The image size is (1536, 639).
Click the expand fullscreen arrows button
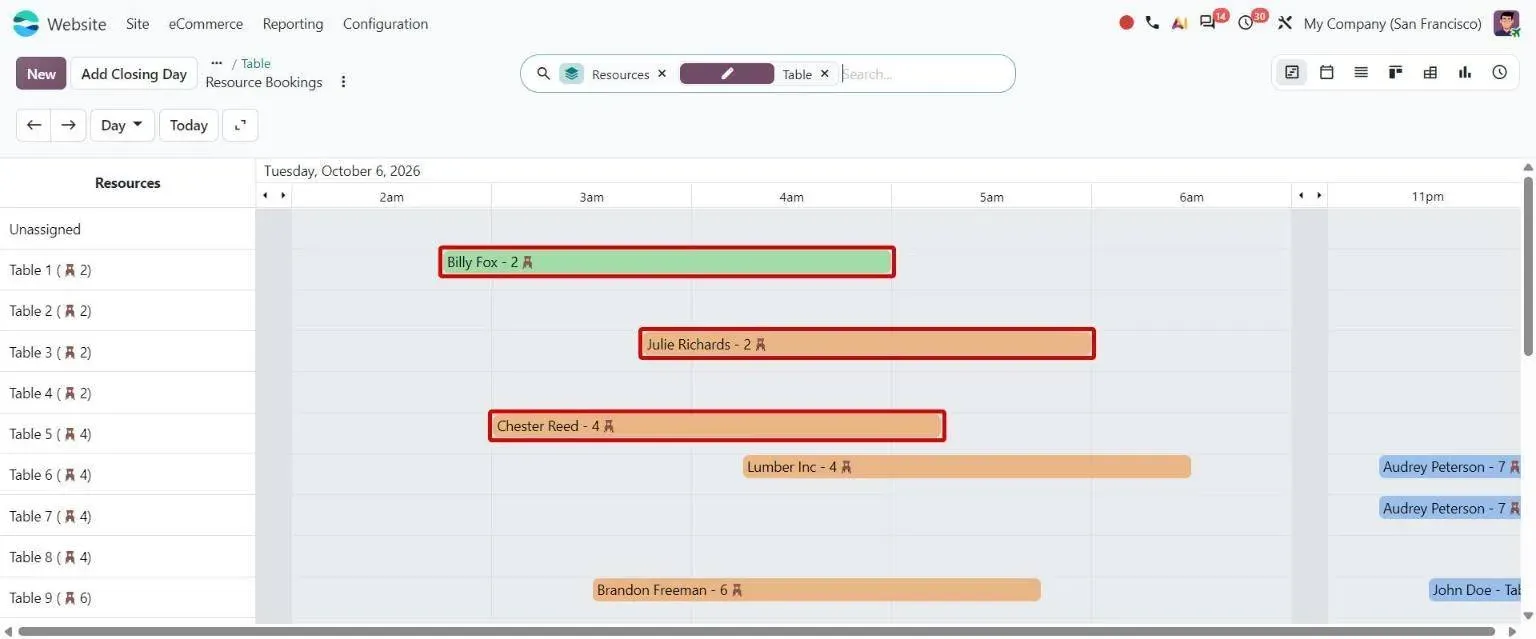point(240,125)
